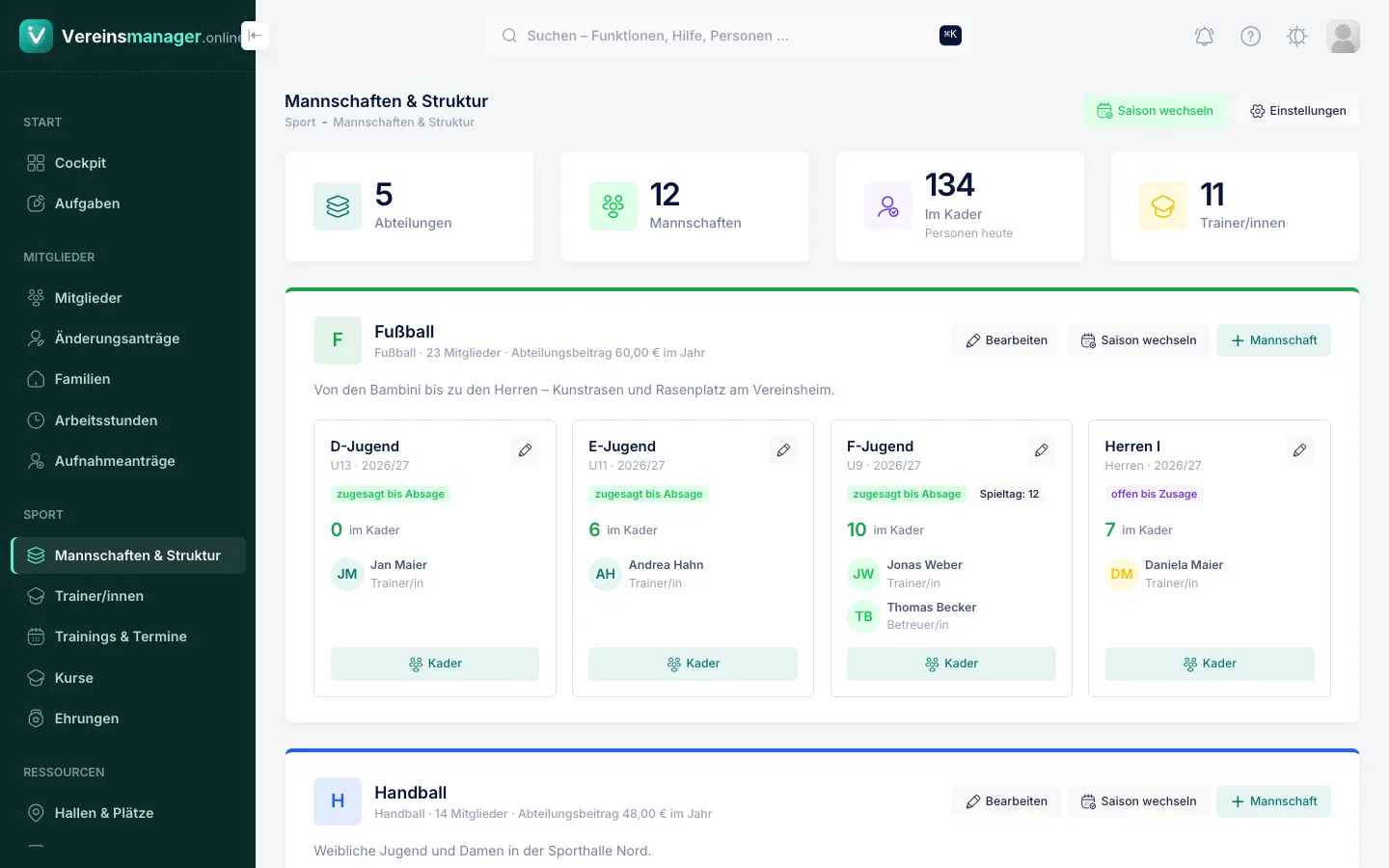Edit the E-Jugend team with pencil icon
Screen dimensions: 1389x868
pyautogui.click(x=783, y=450)
